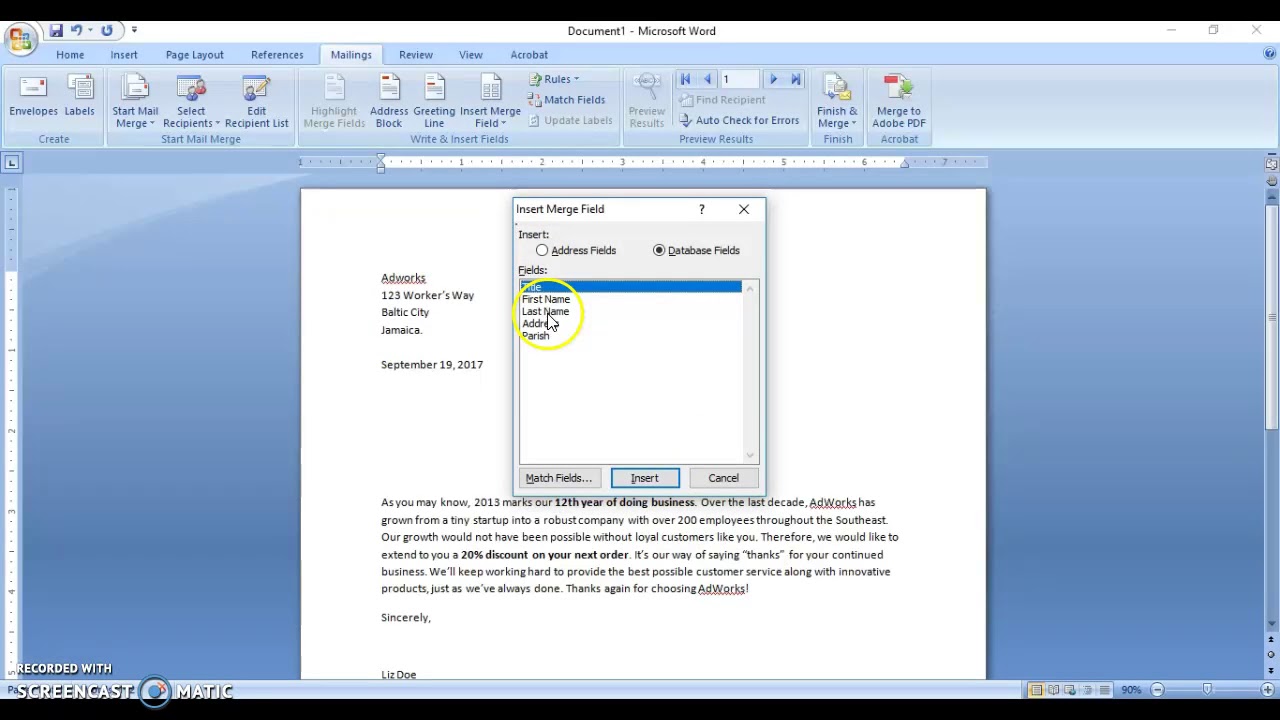Open the Start Mail Merge dropdown
Image resolution: width=1280 pixels, height=720 pixels.
(135, 100)
